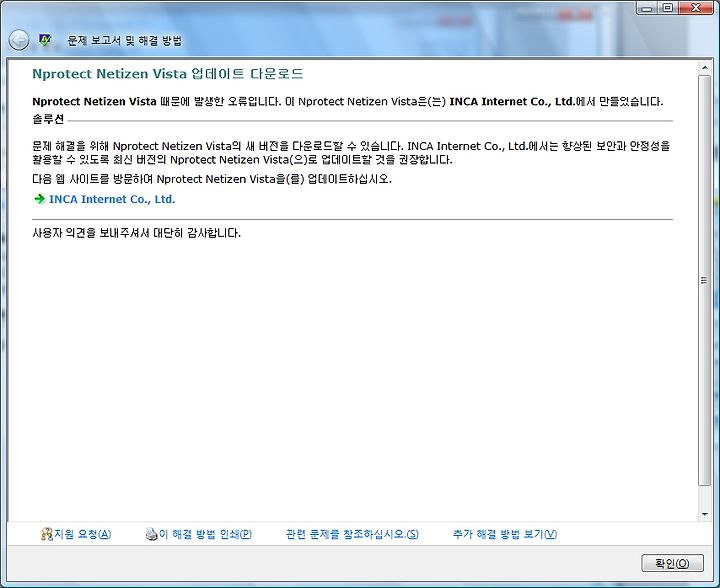Viewport: 720px width, 588px height.
Task: Click the Problem Reports shield flag icon
Action: 45,40
